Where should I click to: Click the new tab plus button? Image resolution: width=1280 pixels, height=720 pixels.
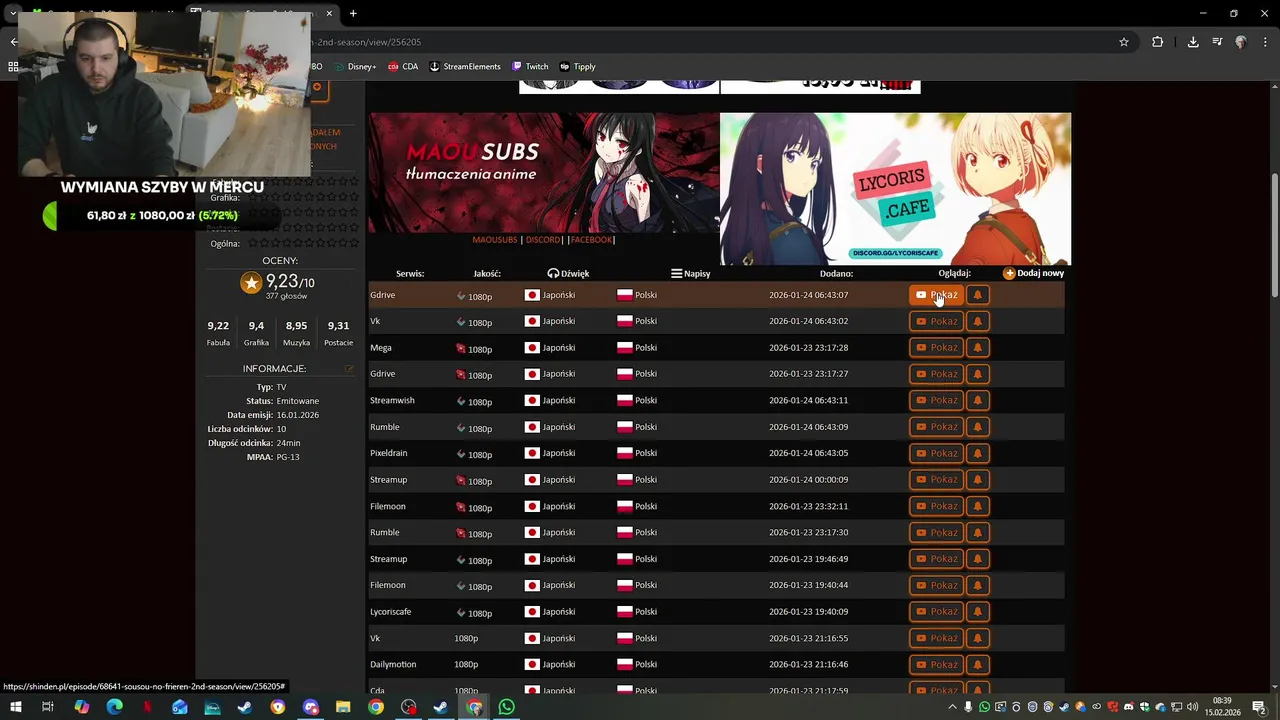coord(353,13)
